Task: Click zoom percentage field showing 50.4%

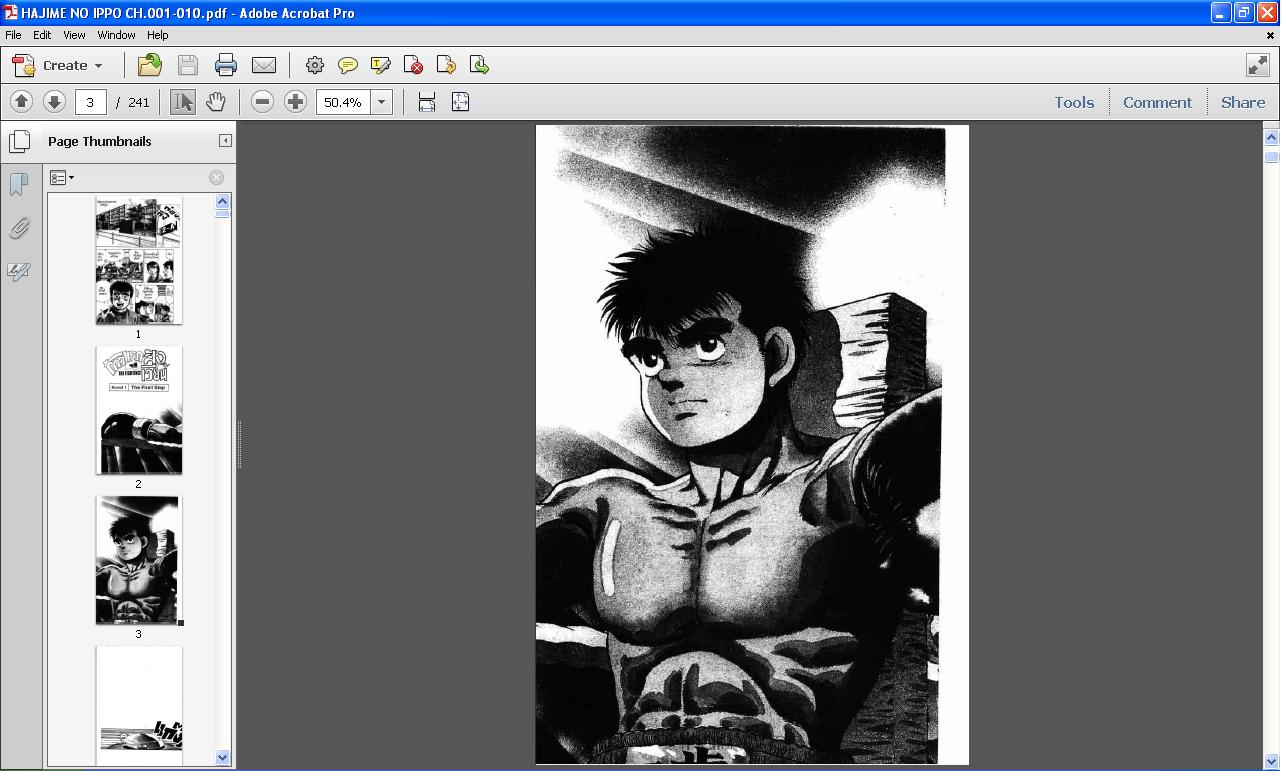Action: click(344, 102)
